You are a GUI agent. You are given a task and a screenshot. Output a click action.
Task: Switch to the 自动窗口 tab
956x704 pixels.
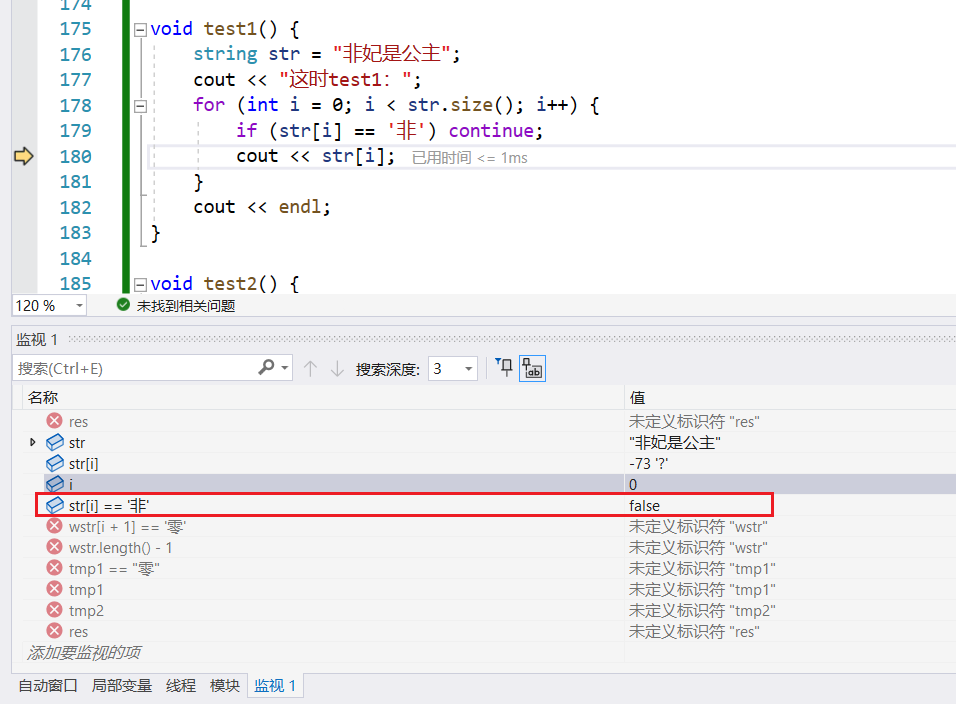[x=48, y=686]
